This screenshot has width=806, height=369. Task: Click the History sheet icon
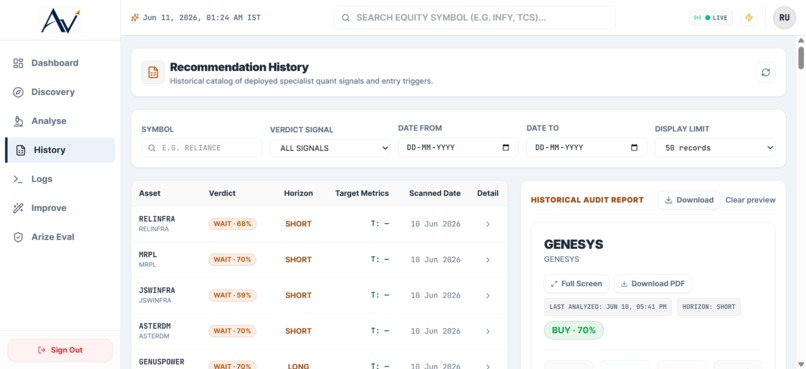[x=21, y=150]
